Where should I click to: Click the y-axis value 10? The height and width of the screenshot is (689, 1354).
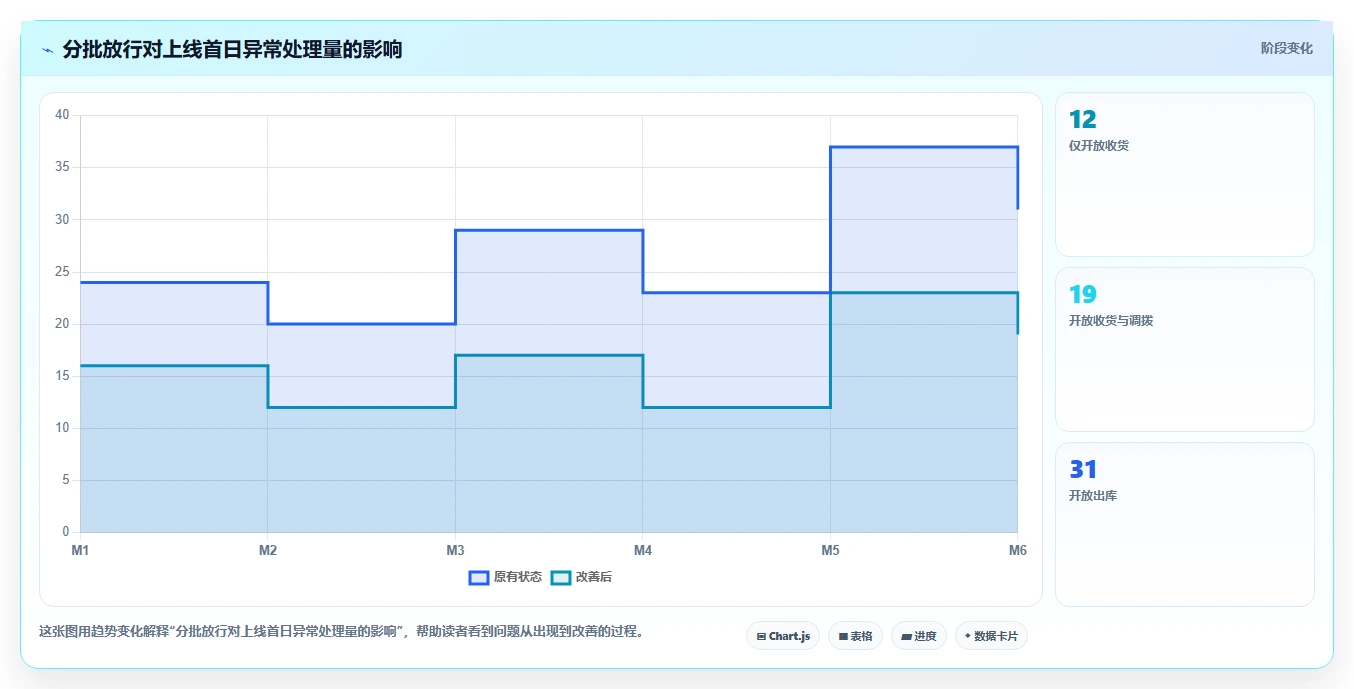coord(62,428)
